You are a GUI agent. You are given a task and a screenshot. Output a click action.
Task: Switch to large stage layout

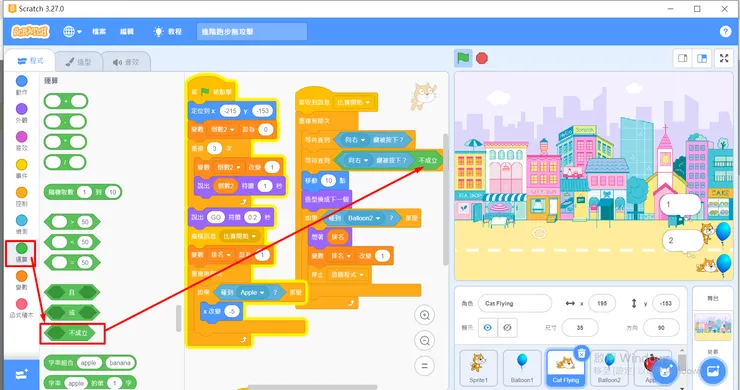pos(702,59)
